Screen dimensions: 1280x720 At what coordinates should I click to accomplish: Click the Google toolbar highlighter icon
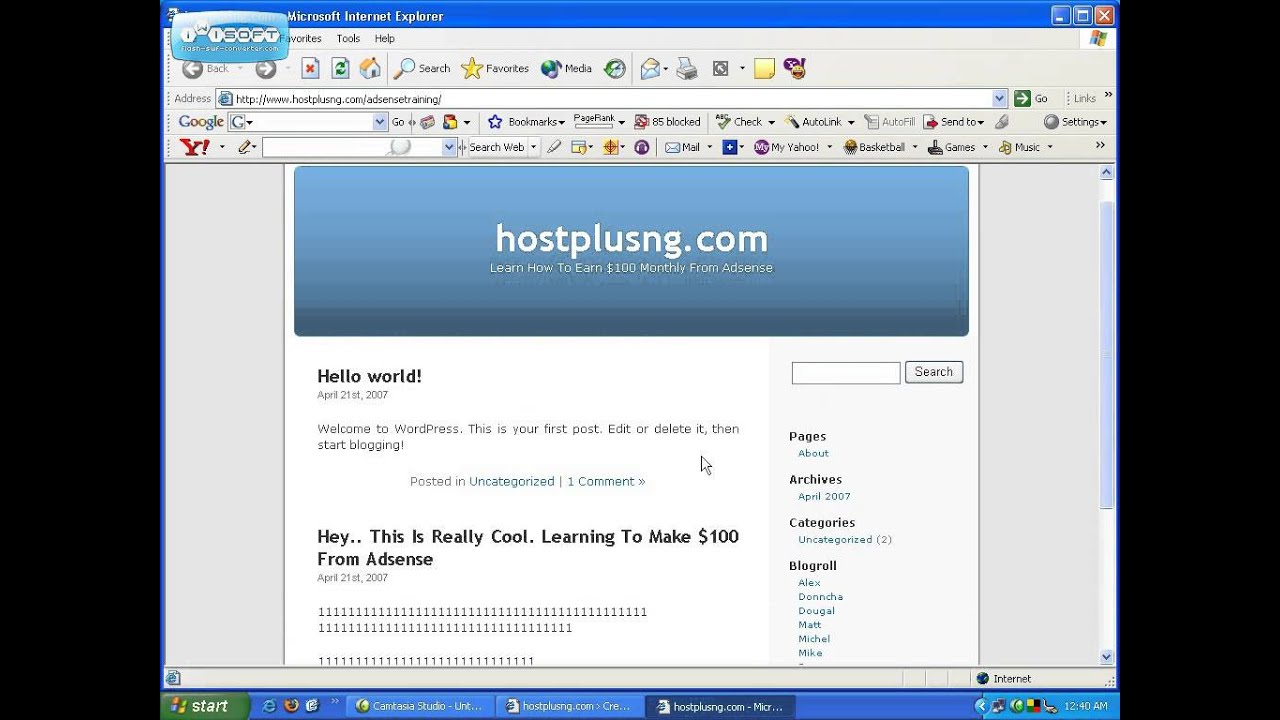1002,122
